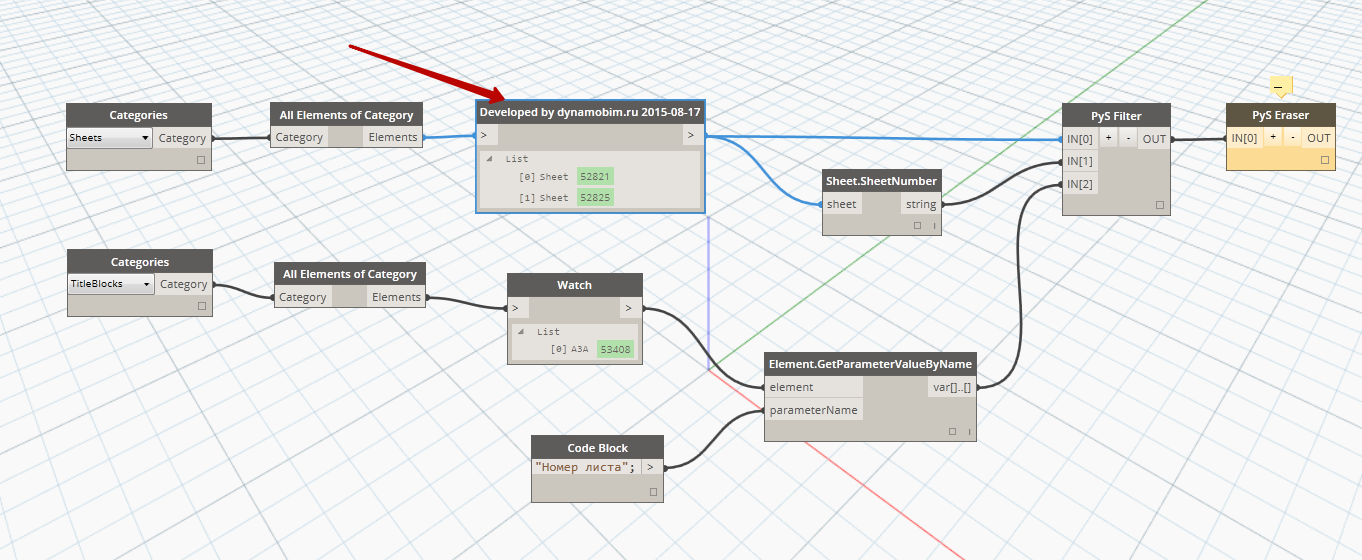Click the '[0] Sheet' list row
Image resolution: width=1362 pixels, height=560 pixels.
click(x=565, y=176)
